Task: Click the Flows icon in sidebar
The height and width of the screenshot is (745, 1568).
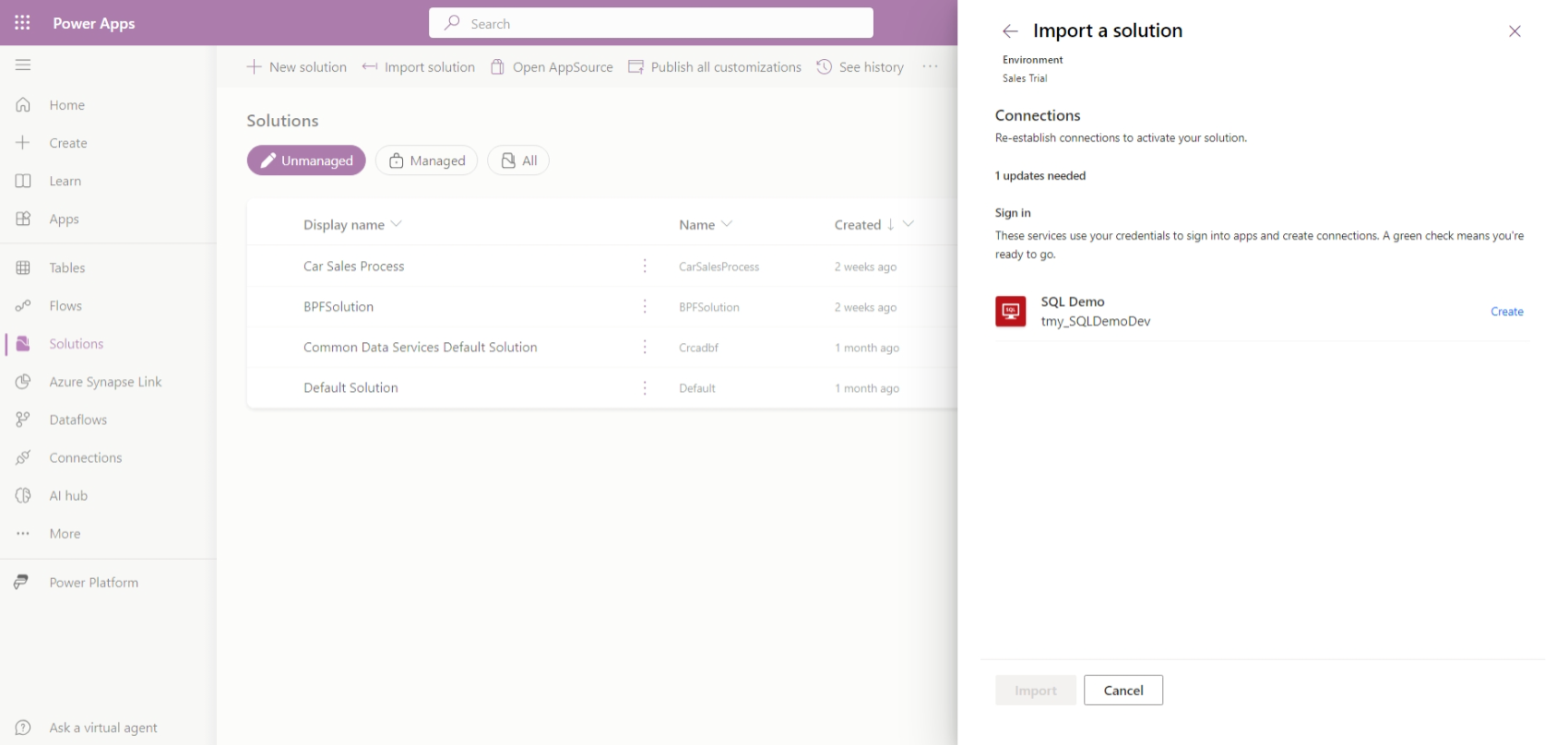Action: 23,306
